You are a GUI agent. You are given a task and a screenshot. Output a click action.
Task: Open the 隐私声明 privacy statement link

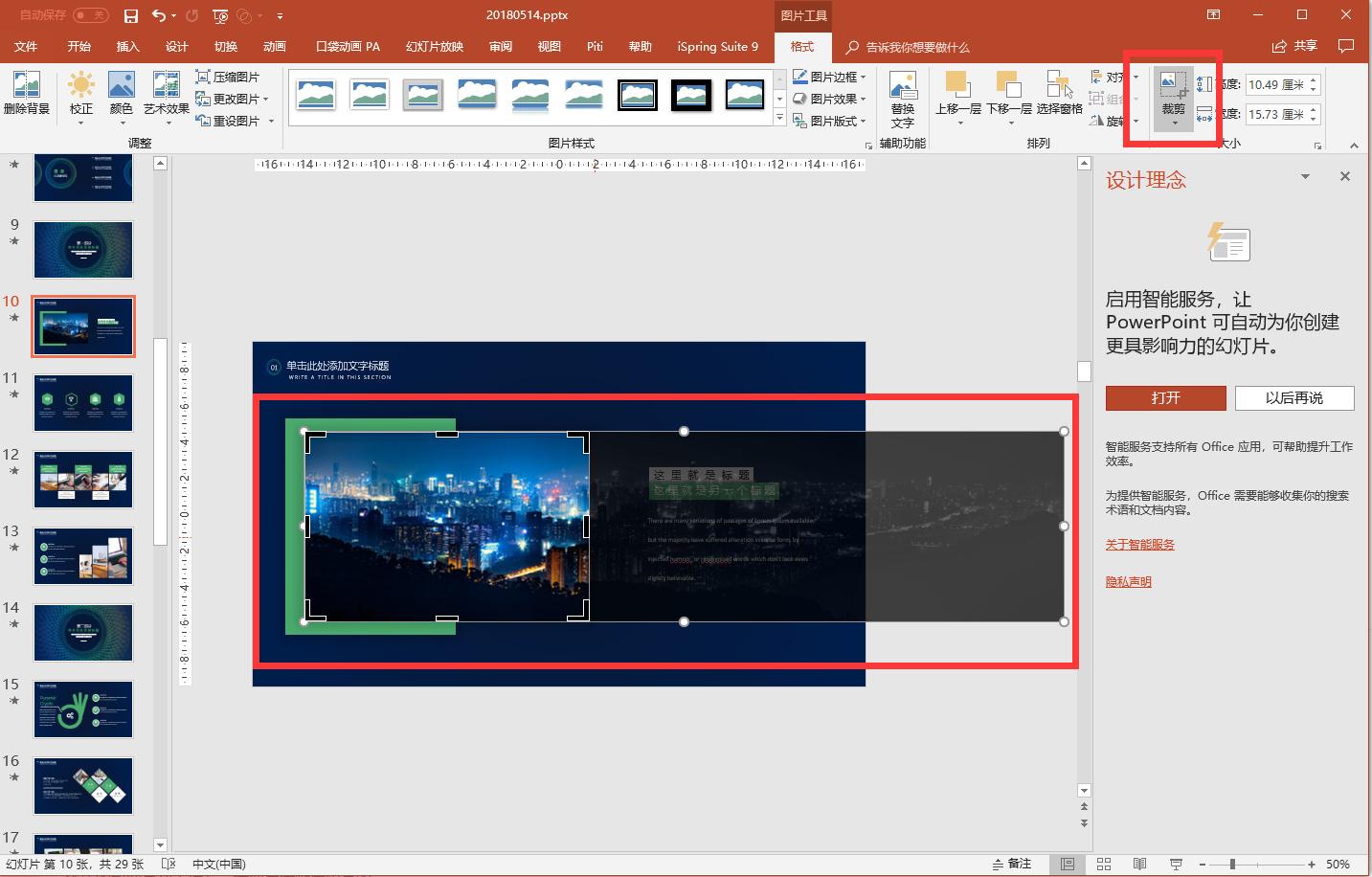1128,582
